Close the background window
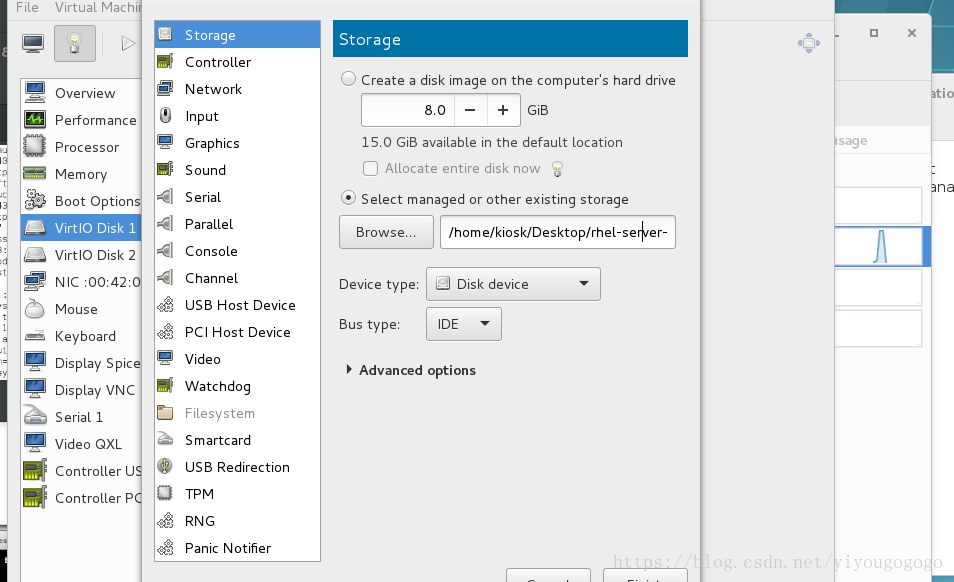The image size is (954, 582). click(x=911, y=33)
